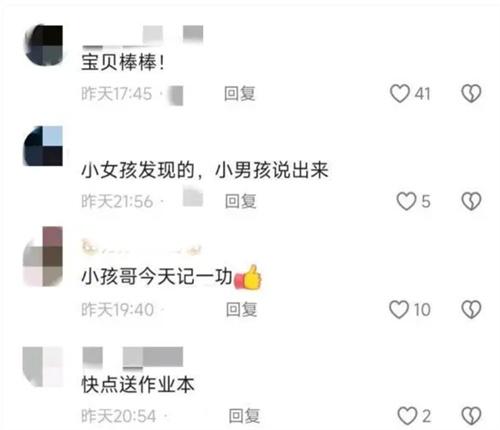500x430 pixels.
Task: Like the 快点送作业本 comment
Action: click(x=407, y=416)
